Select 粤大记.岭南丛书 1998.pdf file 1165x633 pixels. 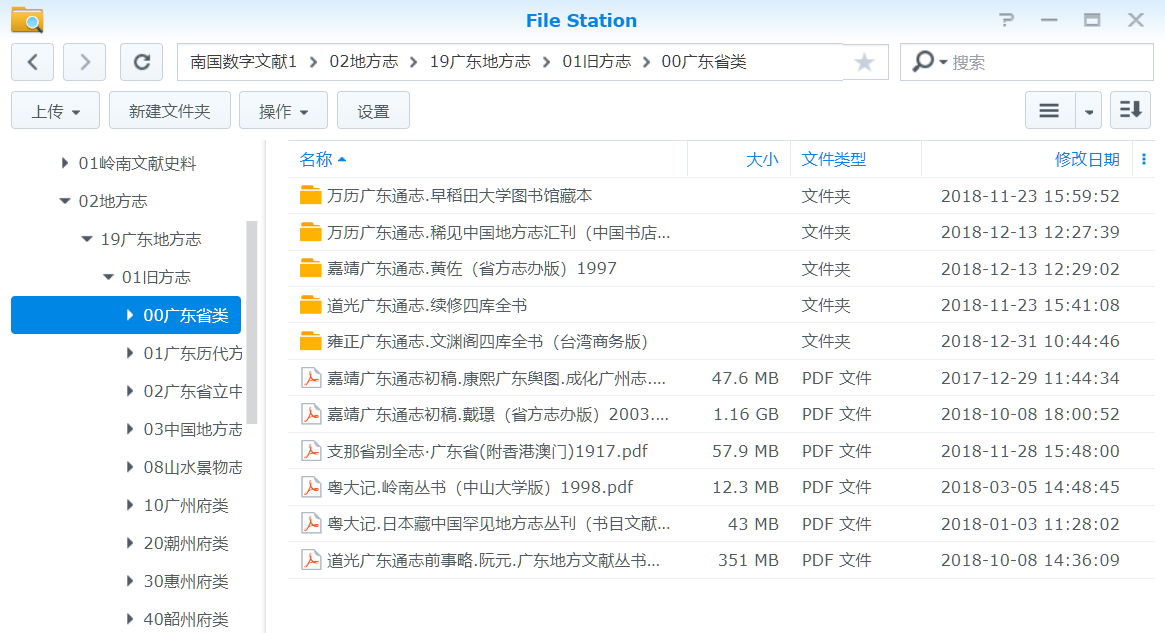(x=480, y=487)
